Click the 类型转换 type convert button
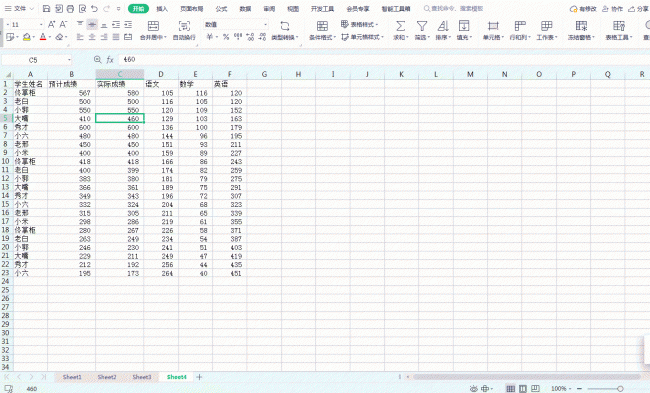The image size is (650, 393). click(285, 30)
